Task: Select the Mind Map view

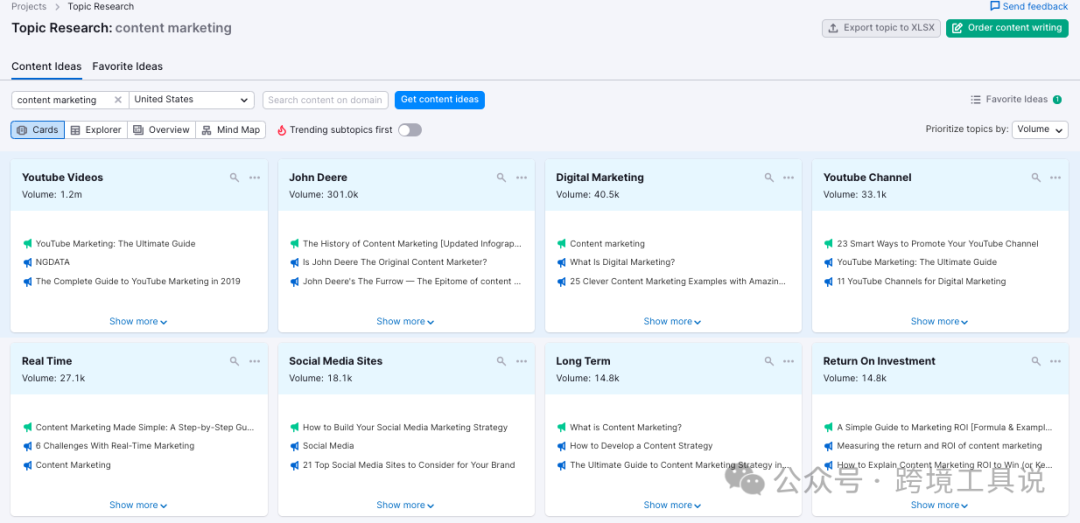Action: click(231, 130)
